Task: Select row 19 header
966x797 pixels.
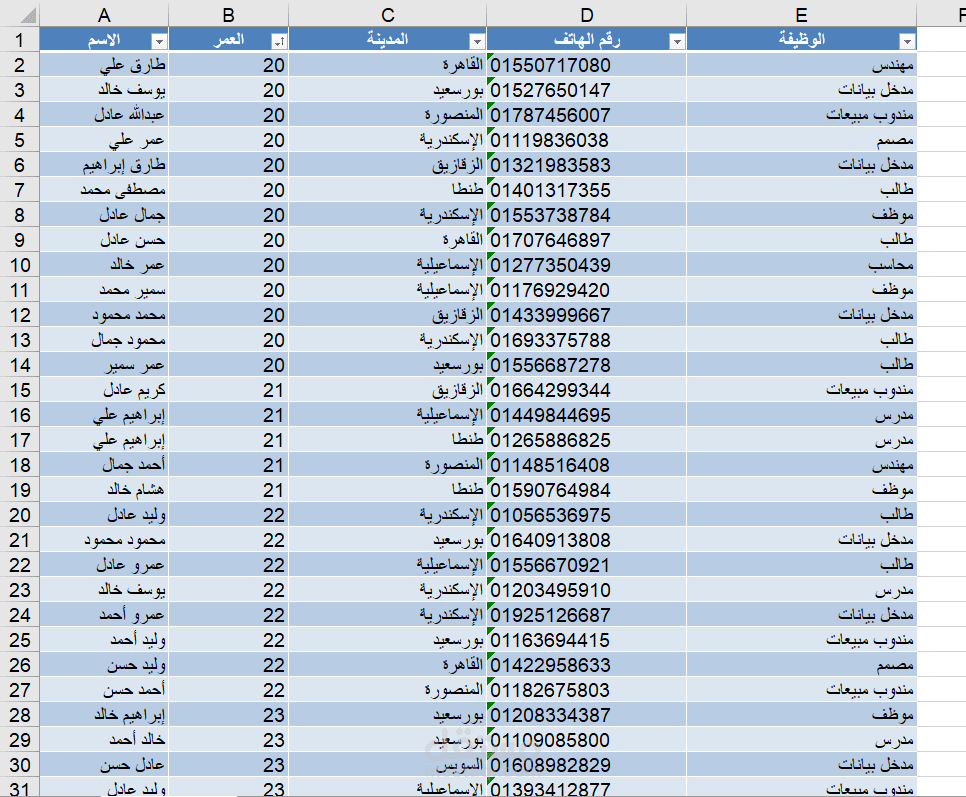Action: click(20, 490)
